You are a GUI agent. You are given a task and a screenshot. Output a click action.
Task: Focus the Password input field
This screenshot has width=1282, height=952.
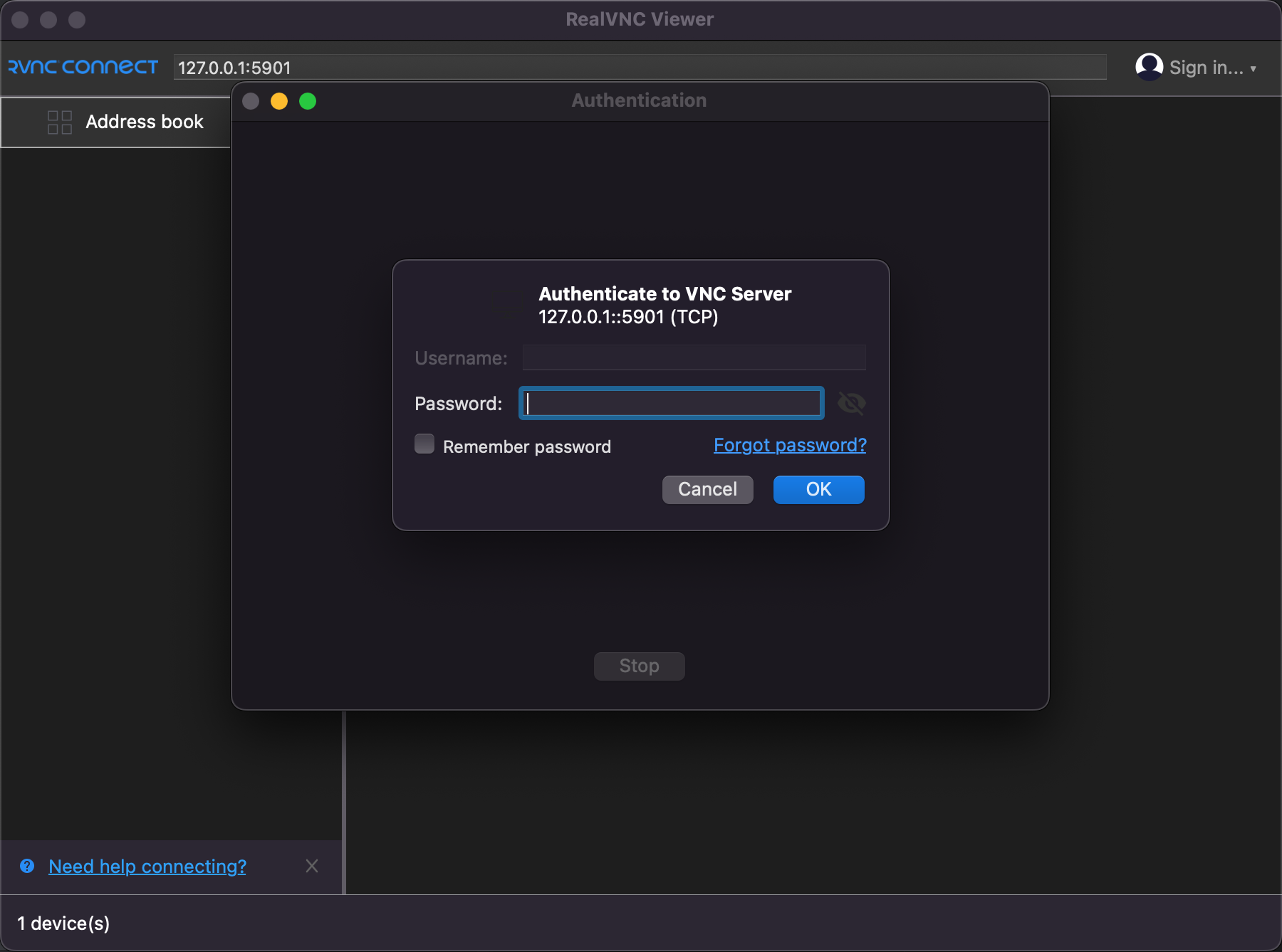pyautogui.click(x=670, y=403)
